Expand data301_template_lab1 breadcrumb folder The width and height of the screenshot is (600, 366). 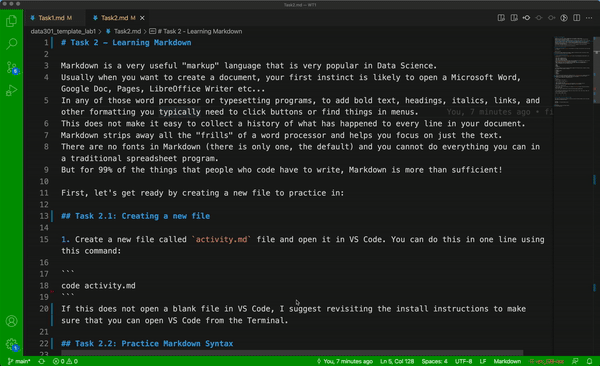click(x=63, y=31)
